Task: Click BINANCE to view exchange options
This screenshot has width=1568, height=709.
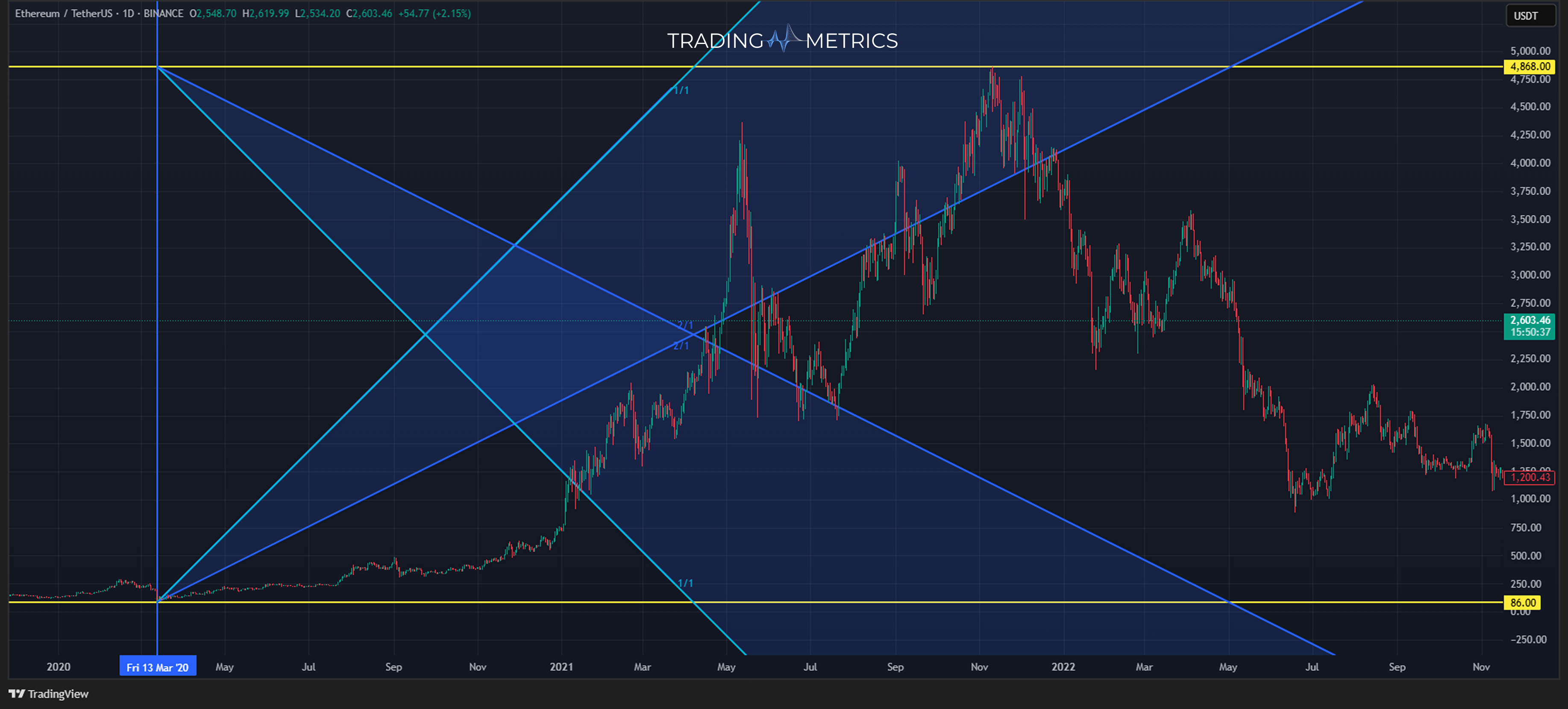Action: (164, 13)
